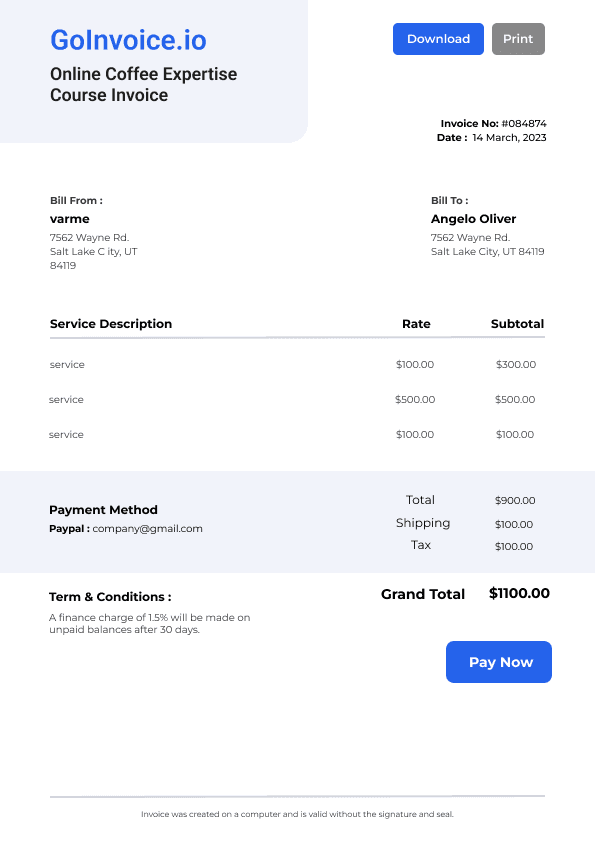Click the Paypal email company@gmail.com
Viewport: 595px width, 842px height.
pyautogui.click(x=148, y=528)
